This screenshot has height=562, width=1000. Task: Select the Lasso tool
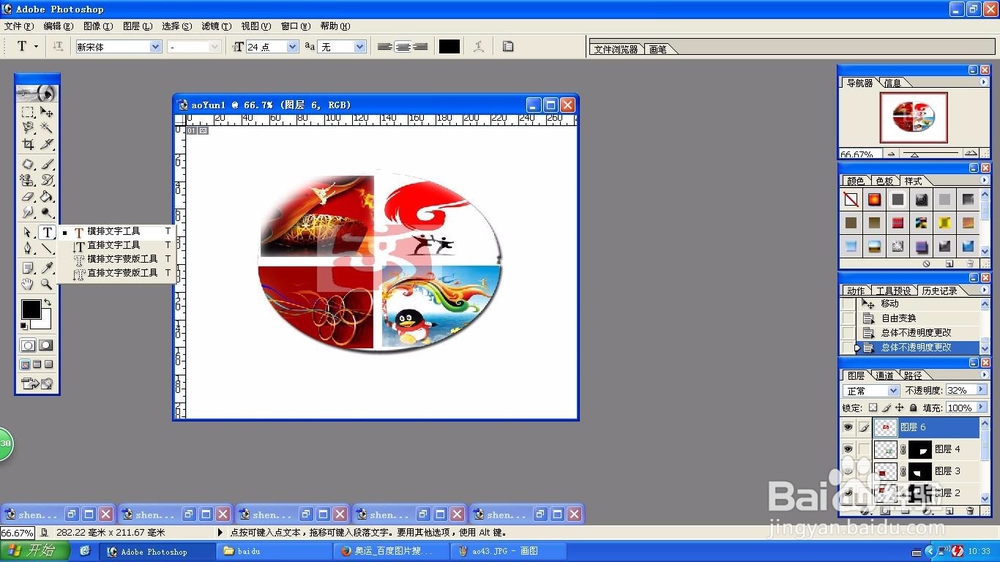tap(27, 128)
